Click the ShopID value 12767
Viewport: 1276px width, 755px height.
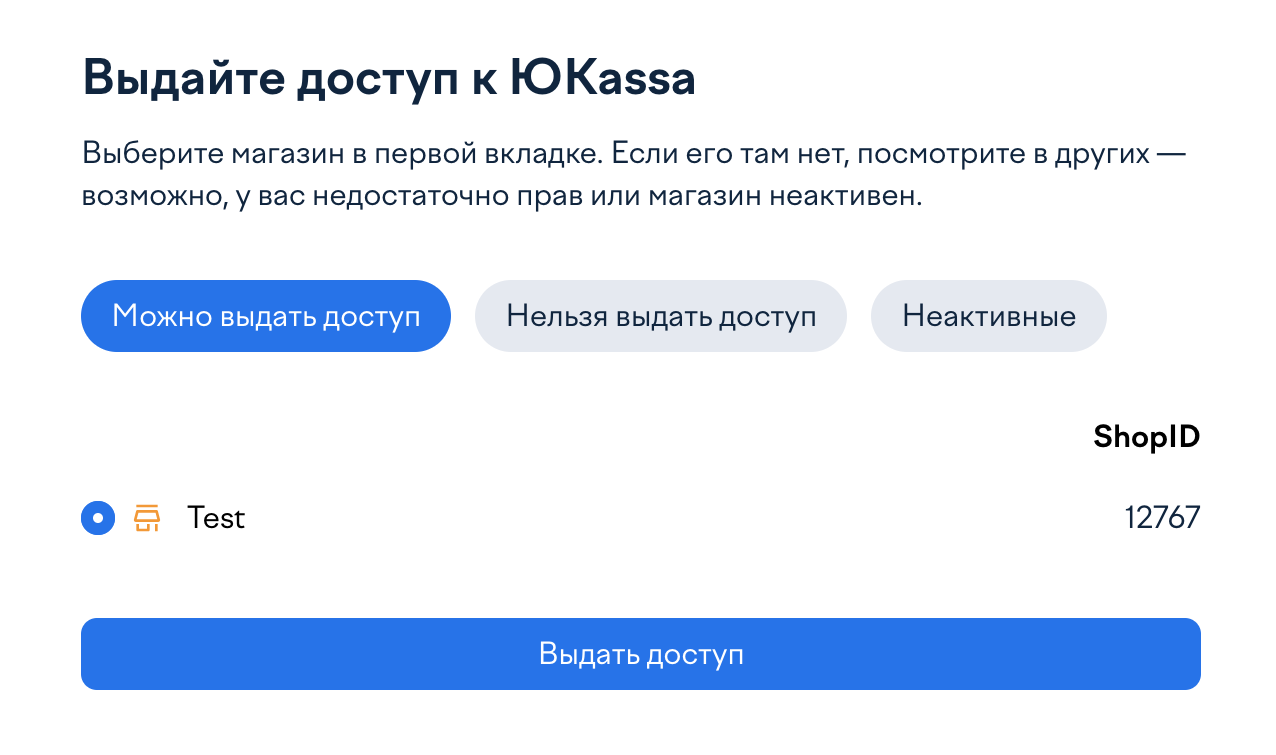point(1162,518)
